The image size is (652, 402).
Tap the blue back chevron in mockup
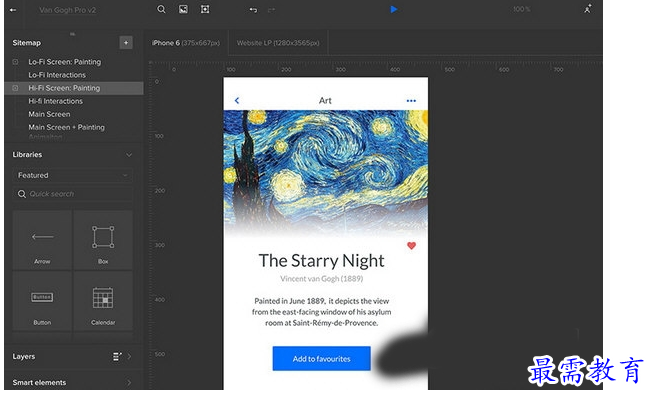[237, 101]
